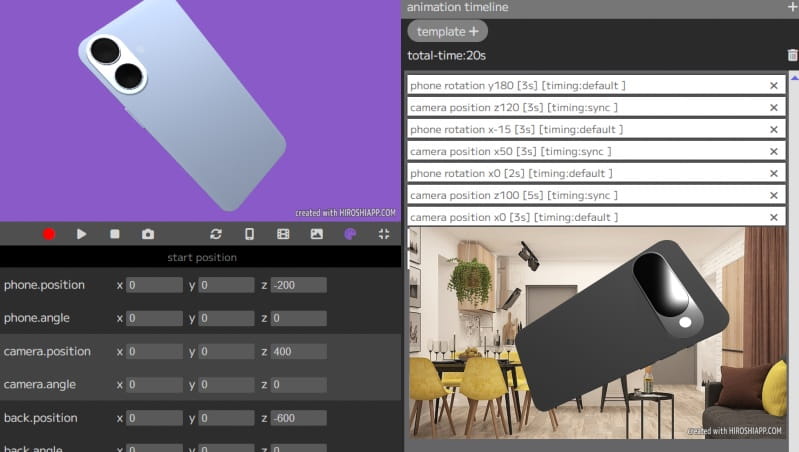Expand the animation timeline with plus icon
This screenshot has width=799, height=452.
click(x=792, y=7)
